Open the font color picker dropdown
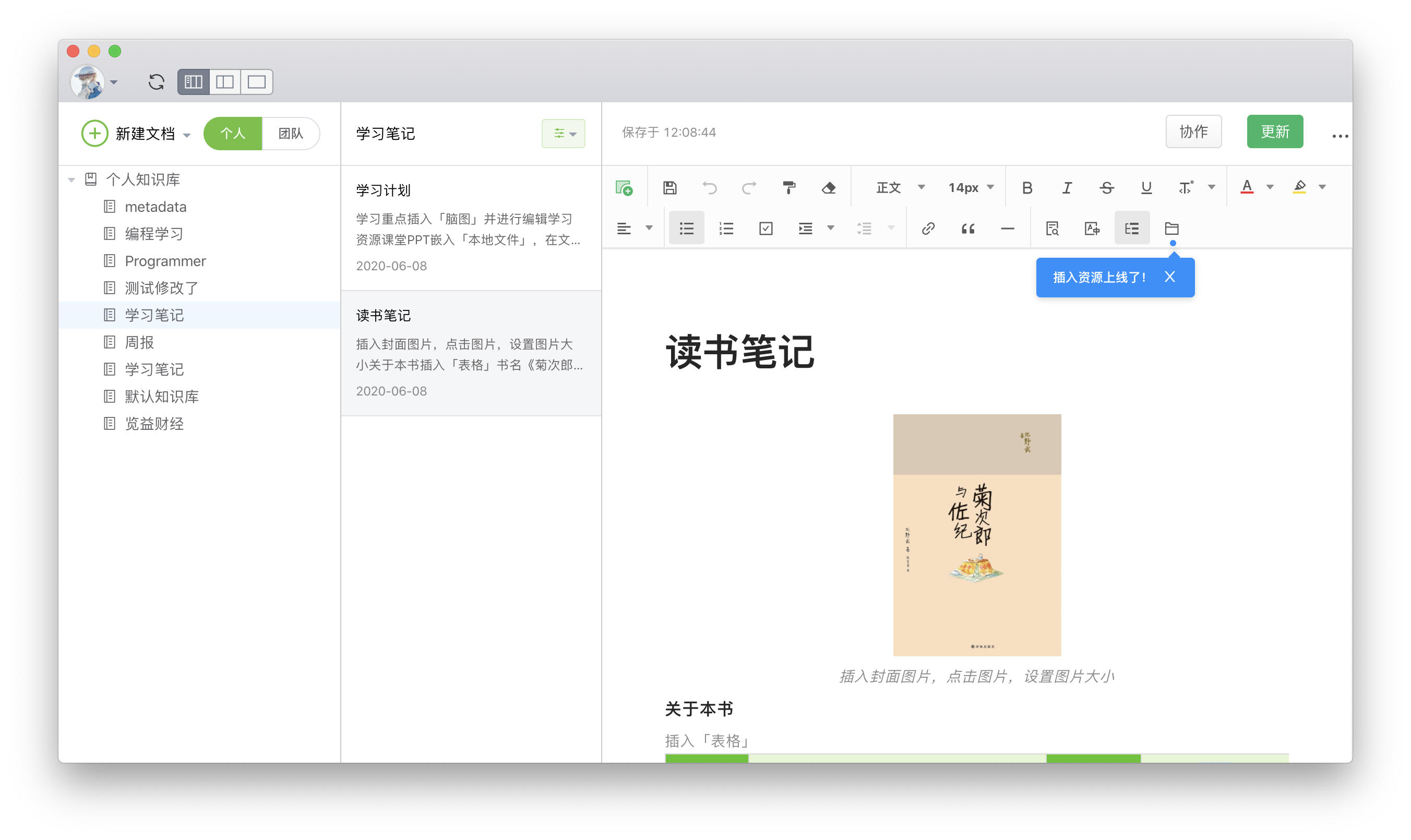 point(1270,187)
